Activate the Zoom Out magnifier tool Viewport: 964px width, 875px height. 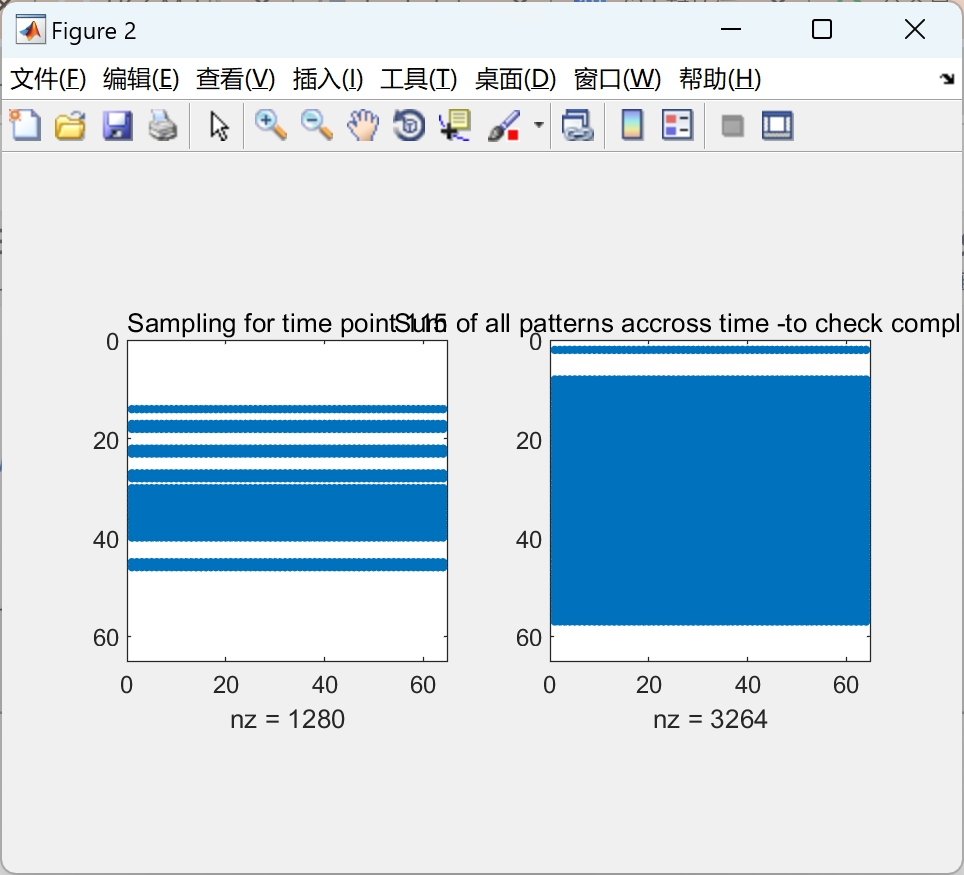pos(317,125)
